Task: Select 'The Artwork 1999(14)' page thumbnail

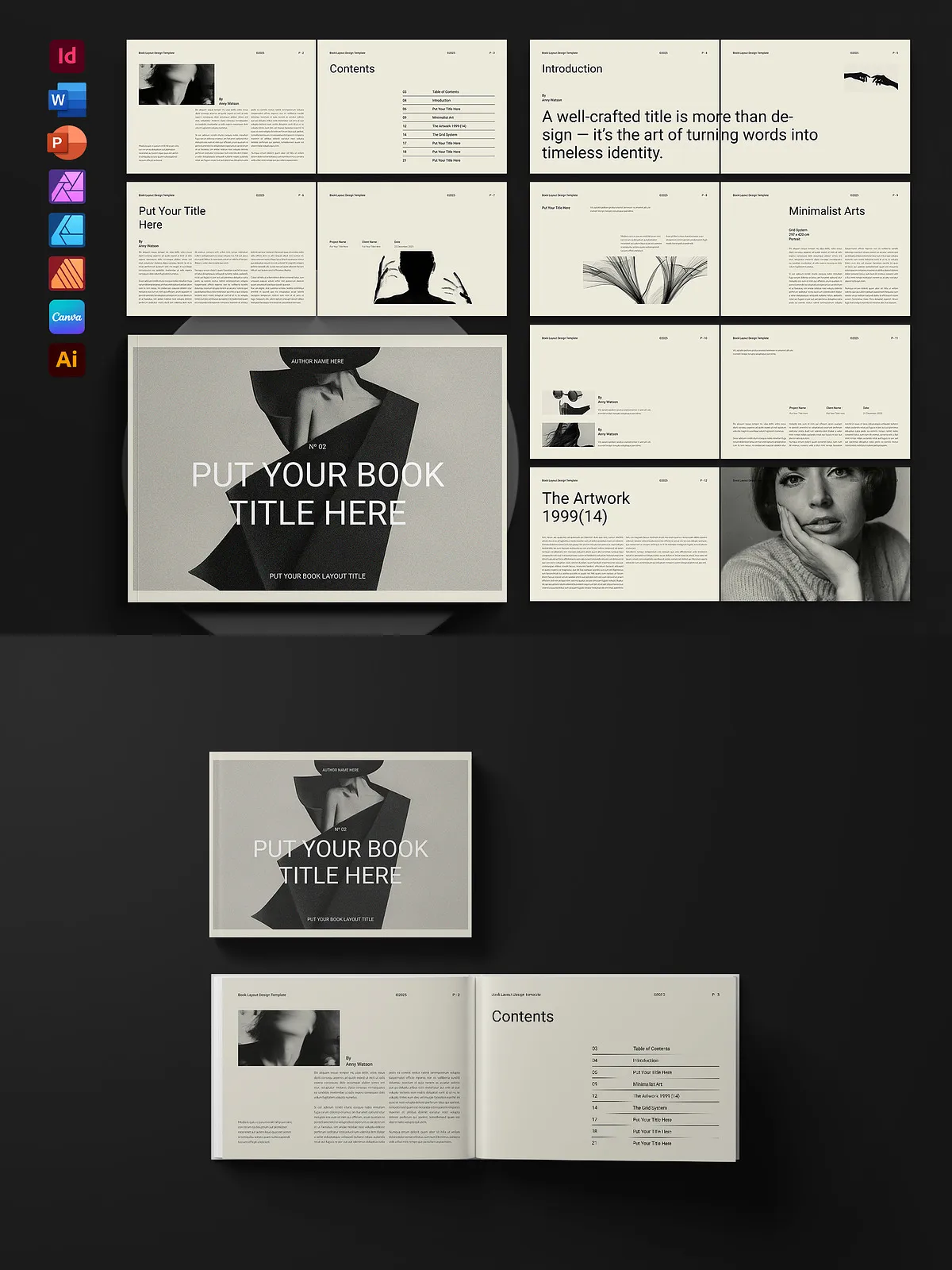Action: (x=624, y=533)
